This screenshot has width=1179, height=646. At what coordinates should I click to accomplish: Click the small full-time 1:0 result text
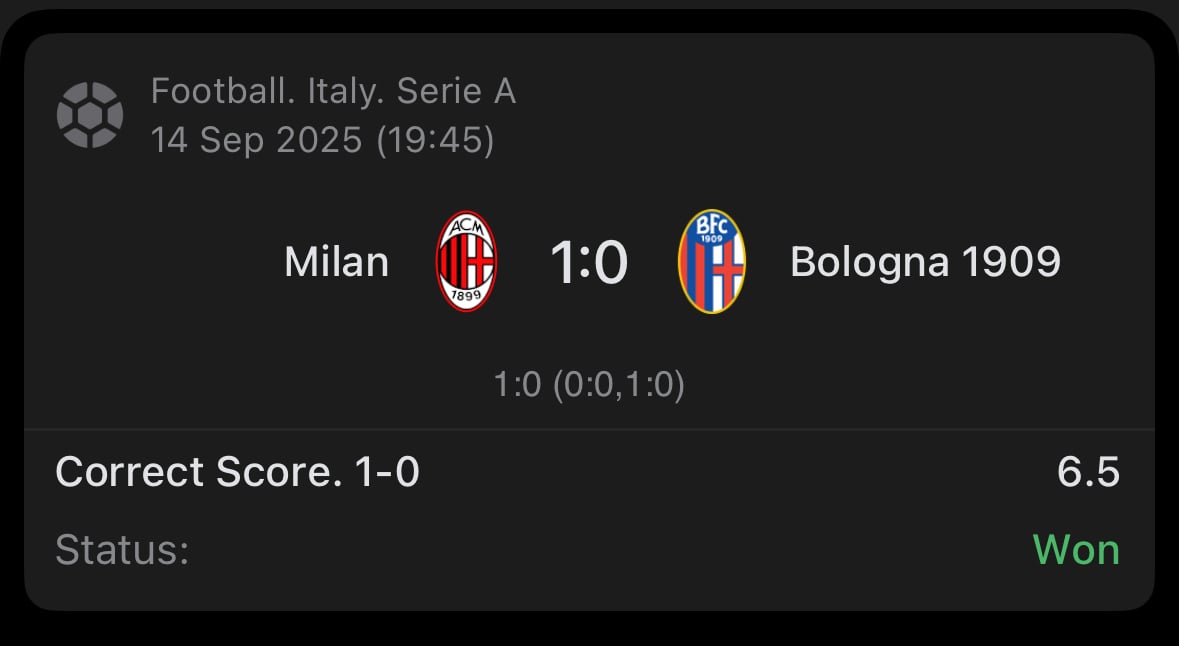518,385
